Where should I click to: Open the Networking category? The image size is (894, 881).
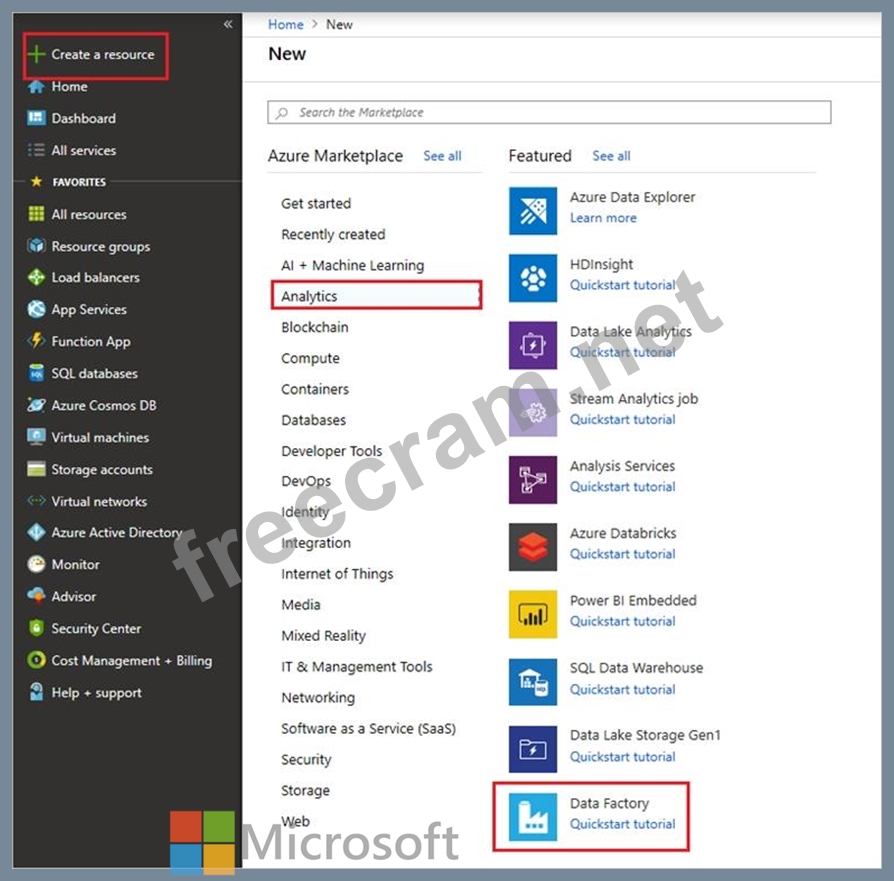[x=318, y=697]
